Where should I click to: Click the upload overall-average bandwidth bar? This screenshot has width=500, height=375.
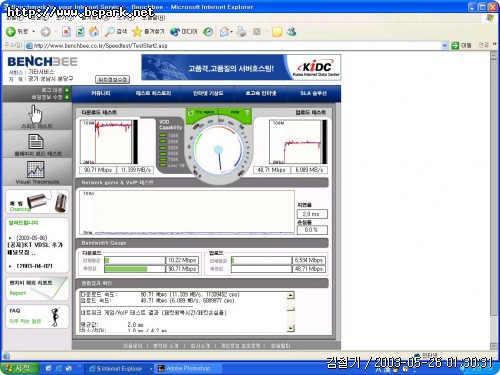[x=261, y=260]
